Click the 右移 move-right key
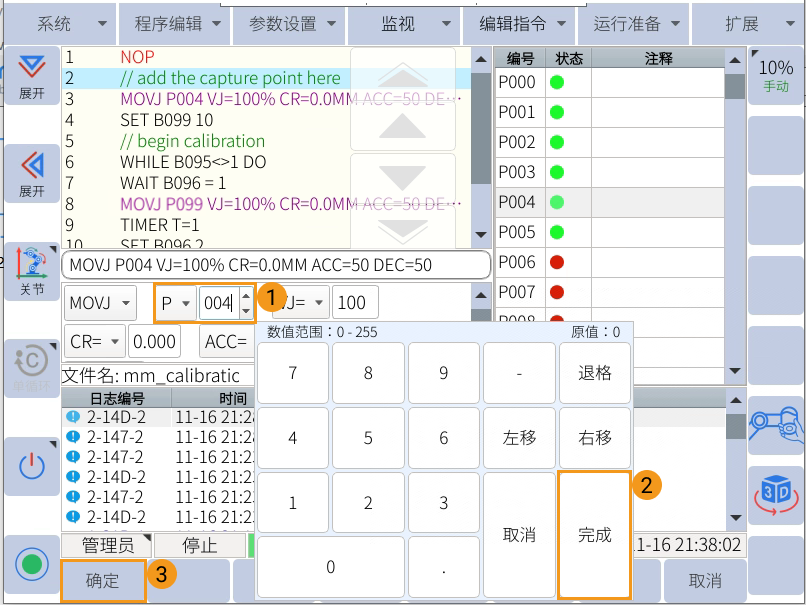This screenshot has width=806, height=605. pyautogui.click(x=595, y=438)
